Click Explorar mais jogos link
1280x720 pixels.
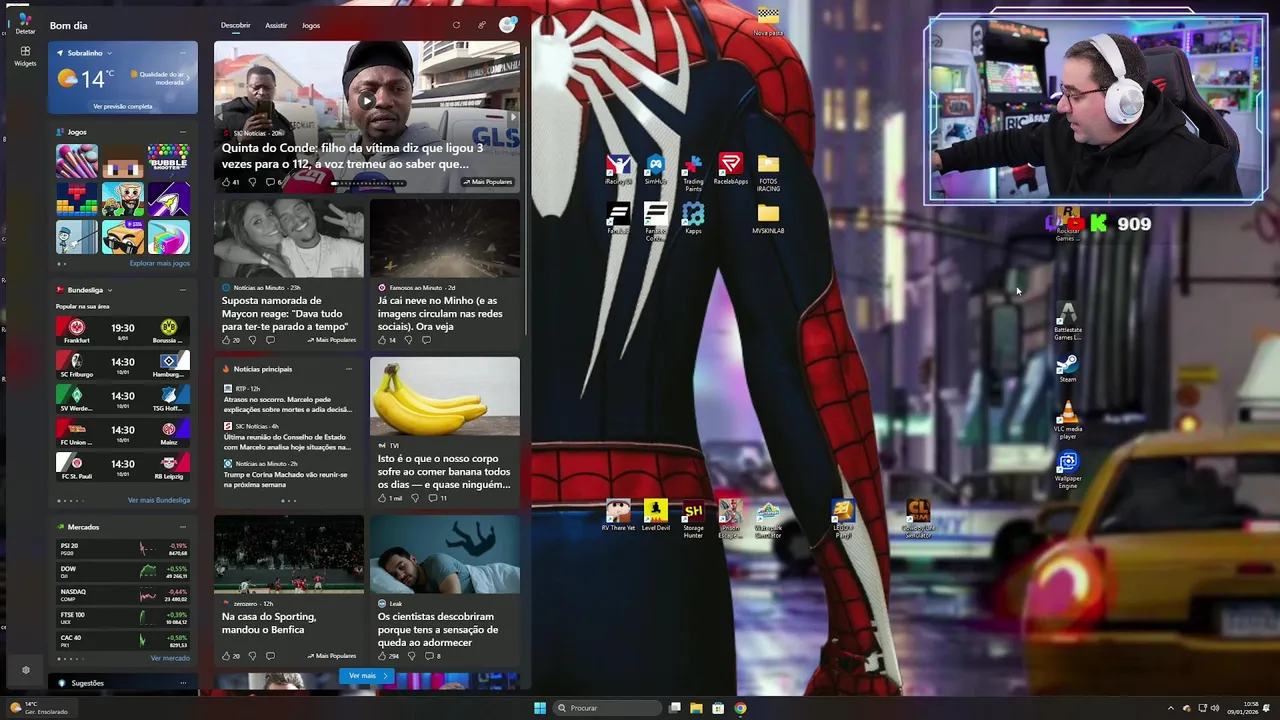point(160,263)
